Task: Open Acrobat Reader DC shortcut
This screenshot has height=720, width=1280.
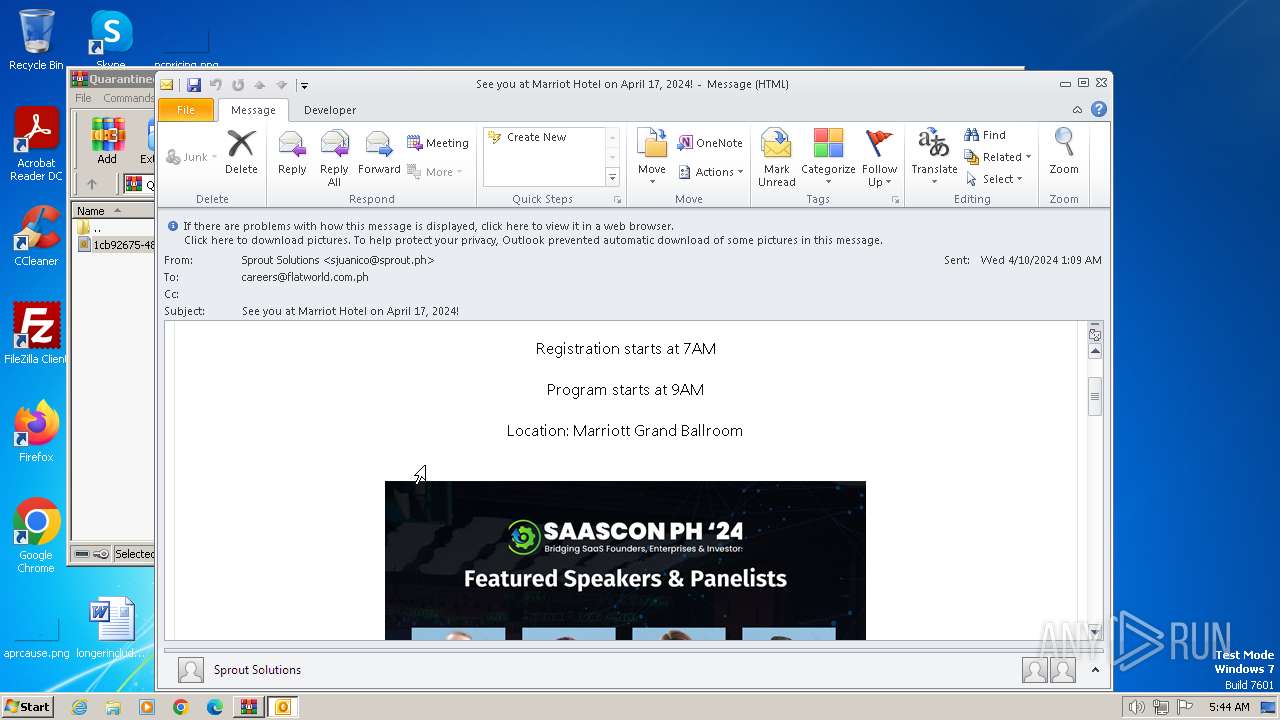Action: coord(36,145)
